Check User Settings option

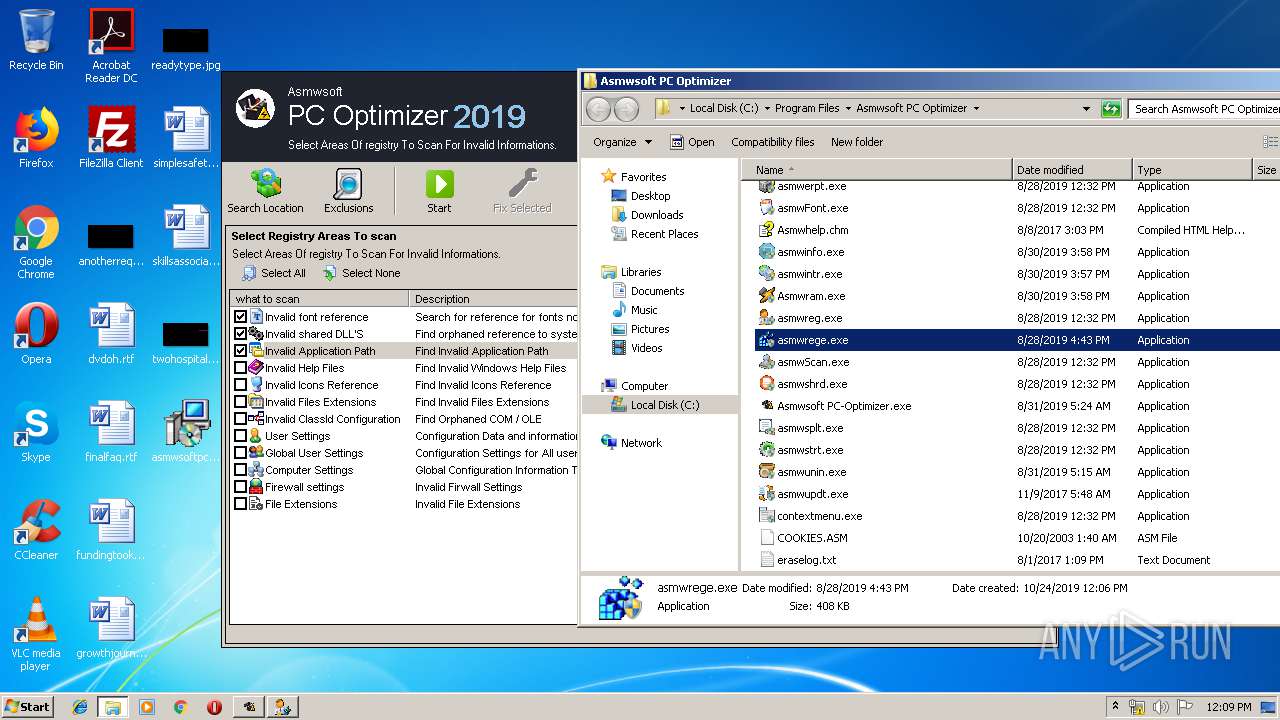240,436
